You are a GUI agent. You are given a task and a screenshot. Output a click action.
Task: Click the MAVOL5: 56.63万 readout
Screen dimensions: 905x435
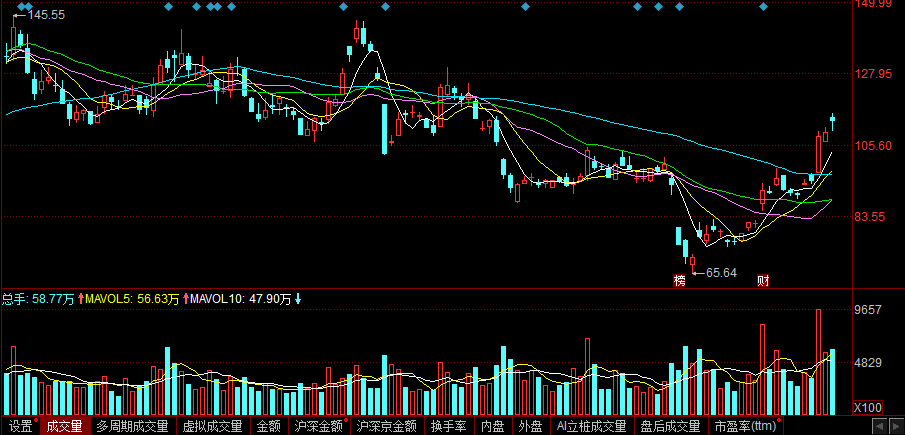click(x=132, y=299)
